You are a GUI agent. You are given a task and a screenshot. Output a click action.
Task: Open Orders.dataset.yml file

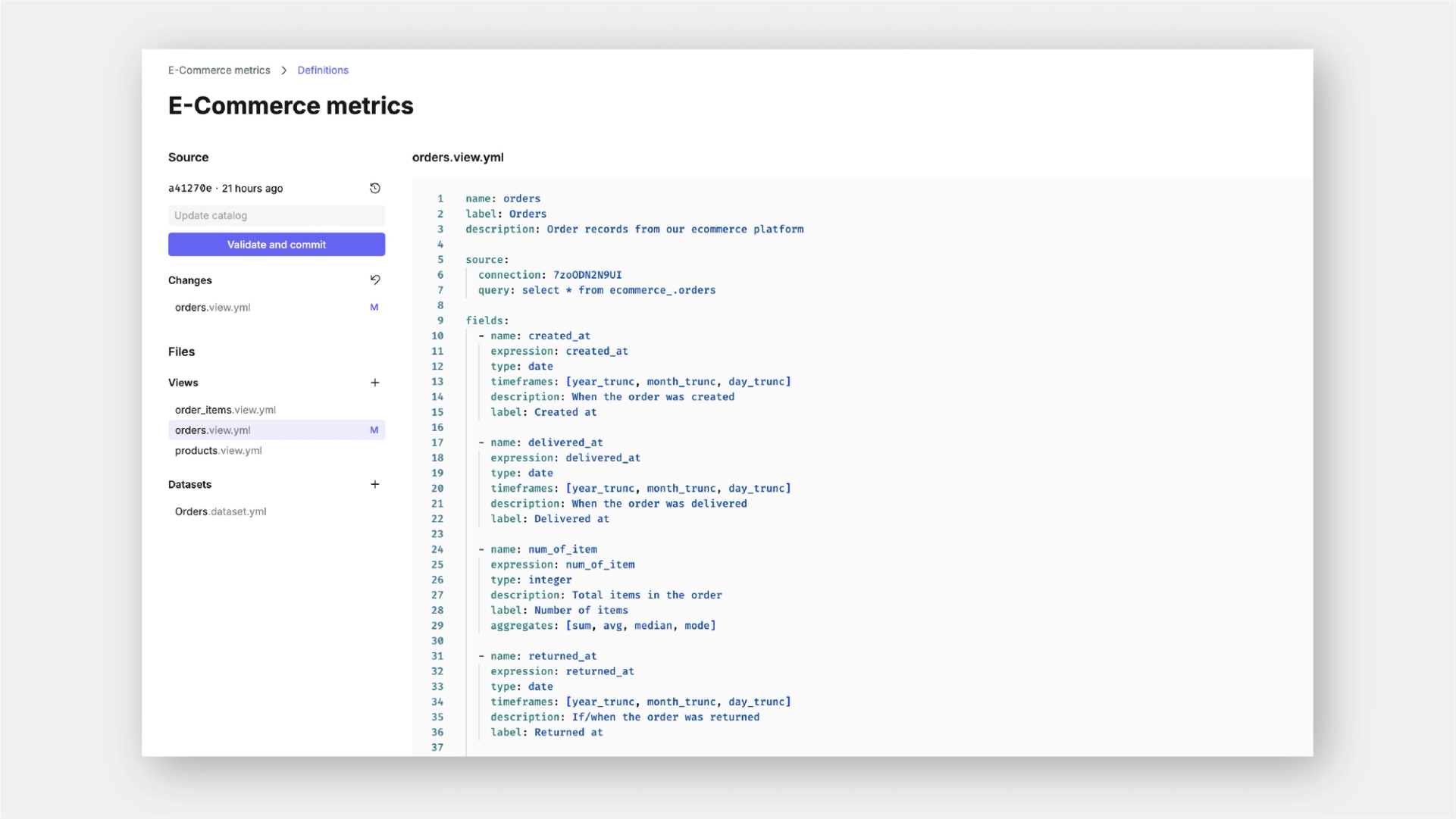point(221,511)
